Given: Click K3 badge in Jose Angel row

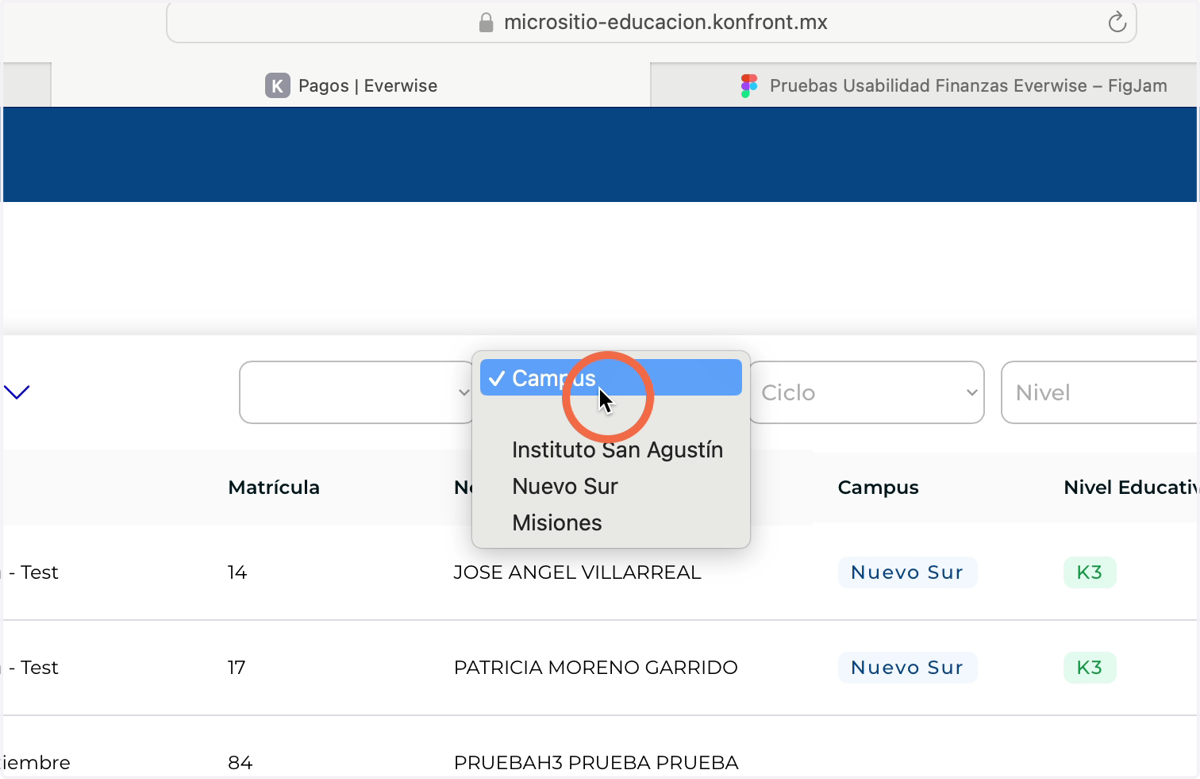Looking at the screenshot, I should (1089, 572).
